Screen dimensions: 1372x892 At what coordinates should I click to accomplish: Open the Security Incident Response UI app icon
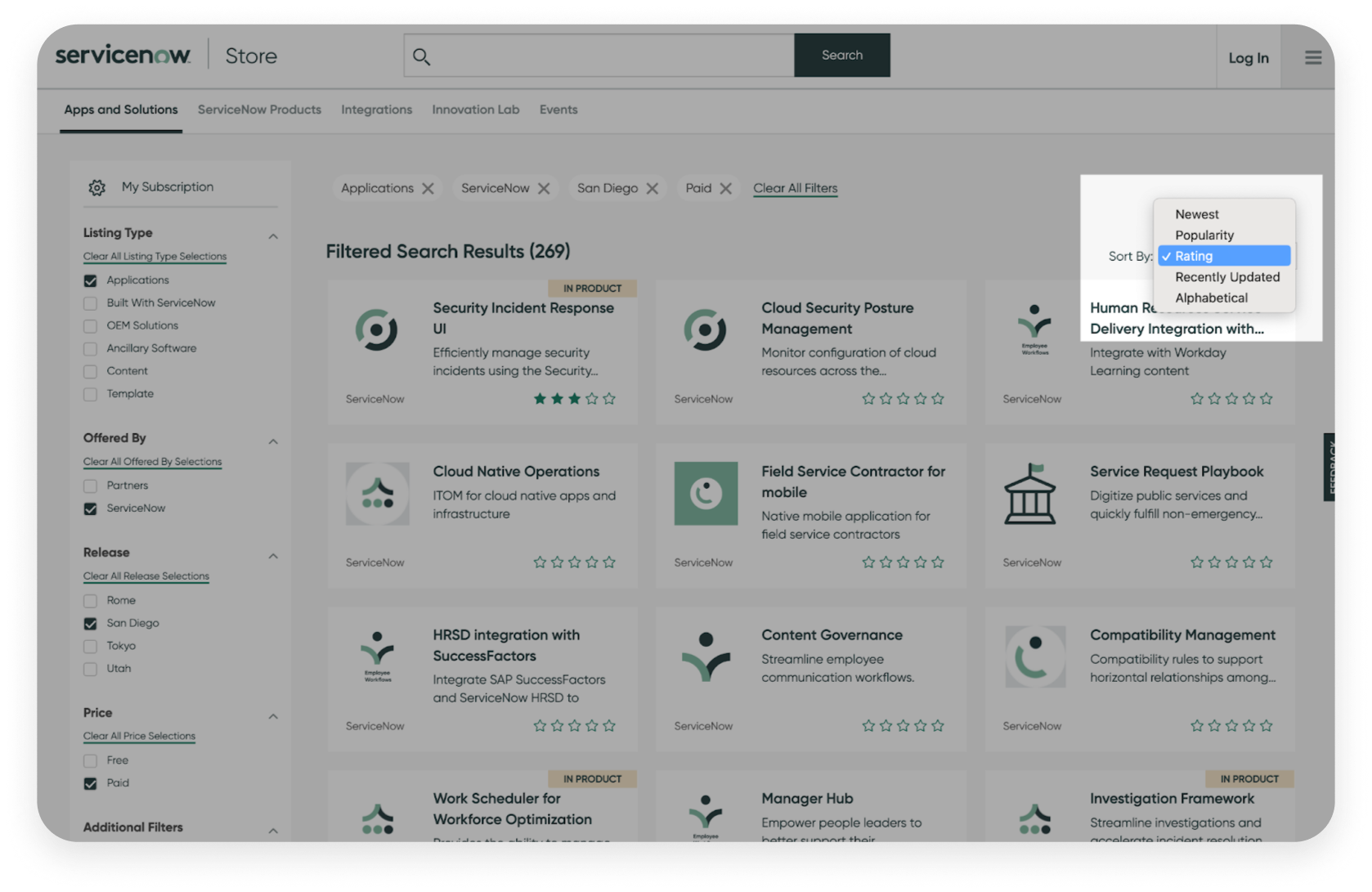click(376, 330)
